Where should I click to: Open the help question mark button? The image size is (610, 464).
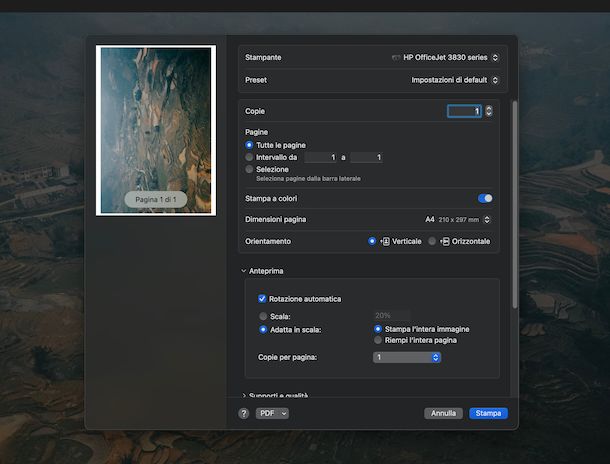[244, 413]
